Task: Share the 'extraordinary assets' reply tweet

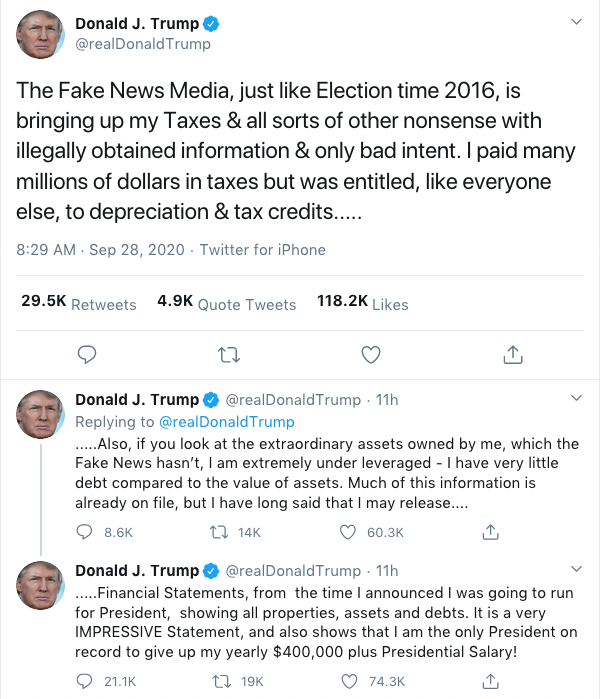Action: pyautogui.click(x=490, y=532)
